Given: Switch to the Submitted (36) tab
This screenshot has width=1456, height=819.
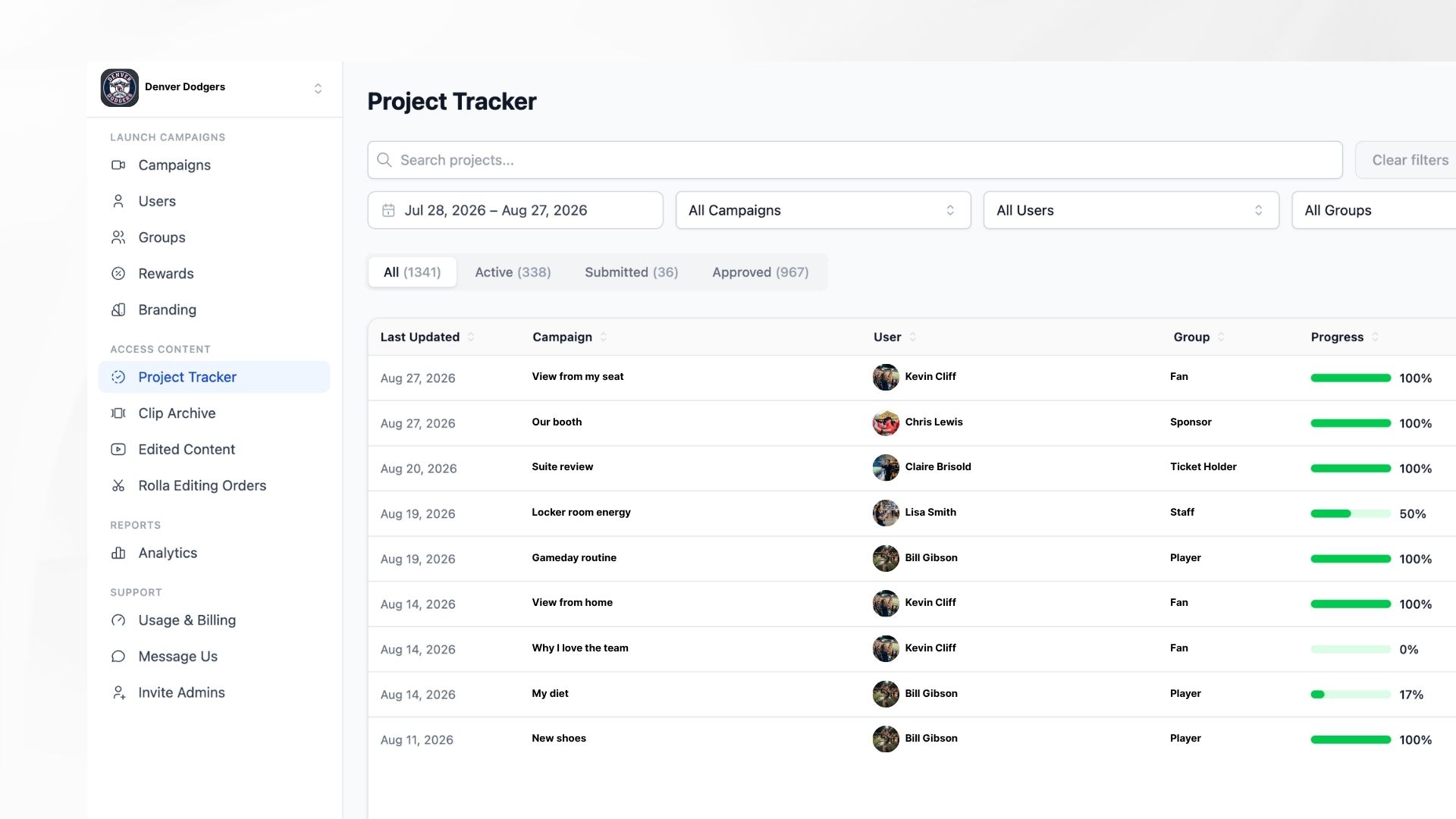Looking at the screenshot, I should click(631, 272).
